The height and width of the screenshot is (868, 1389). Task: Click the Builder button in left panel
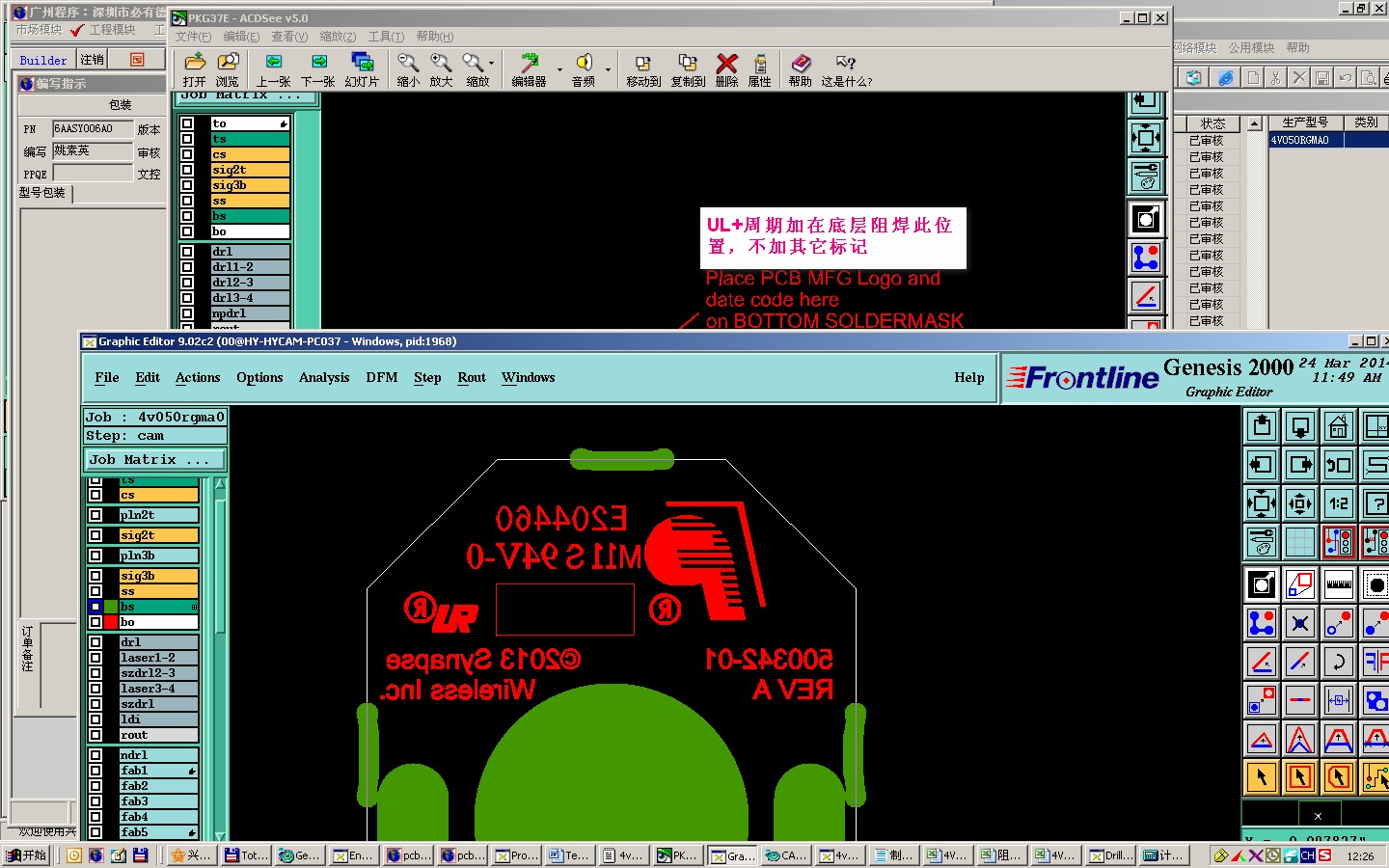43,60
